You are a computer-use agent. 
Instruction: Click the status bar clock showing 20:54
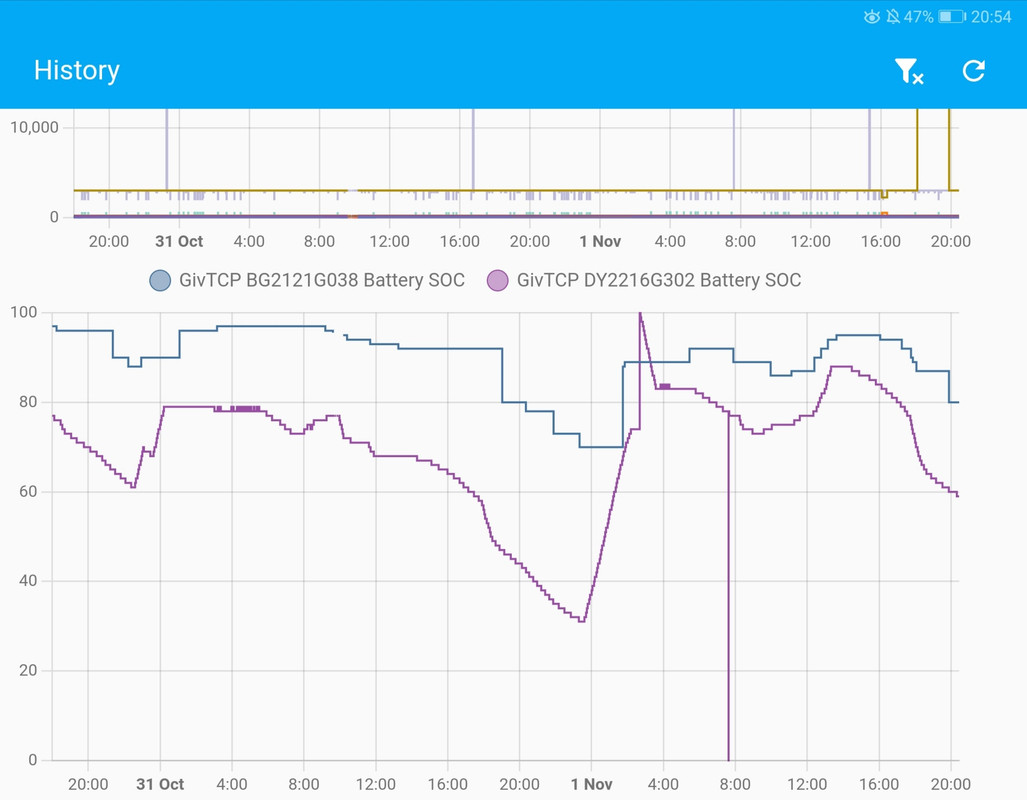(991, 17)
